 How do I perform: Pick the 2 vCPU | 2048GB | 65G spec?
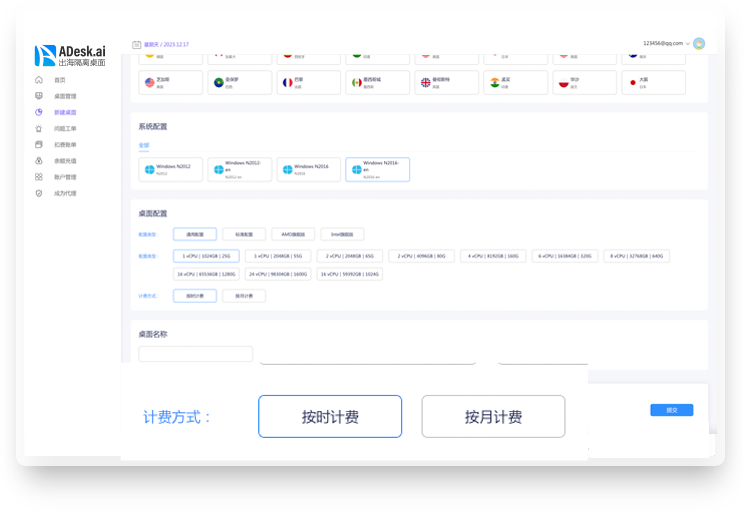click(350, 256)
